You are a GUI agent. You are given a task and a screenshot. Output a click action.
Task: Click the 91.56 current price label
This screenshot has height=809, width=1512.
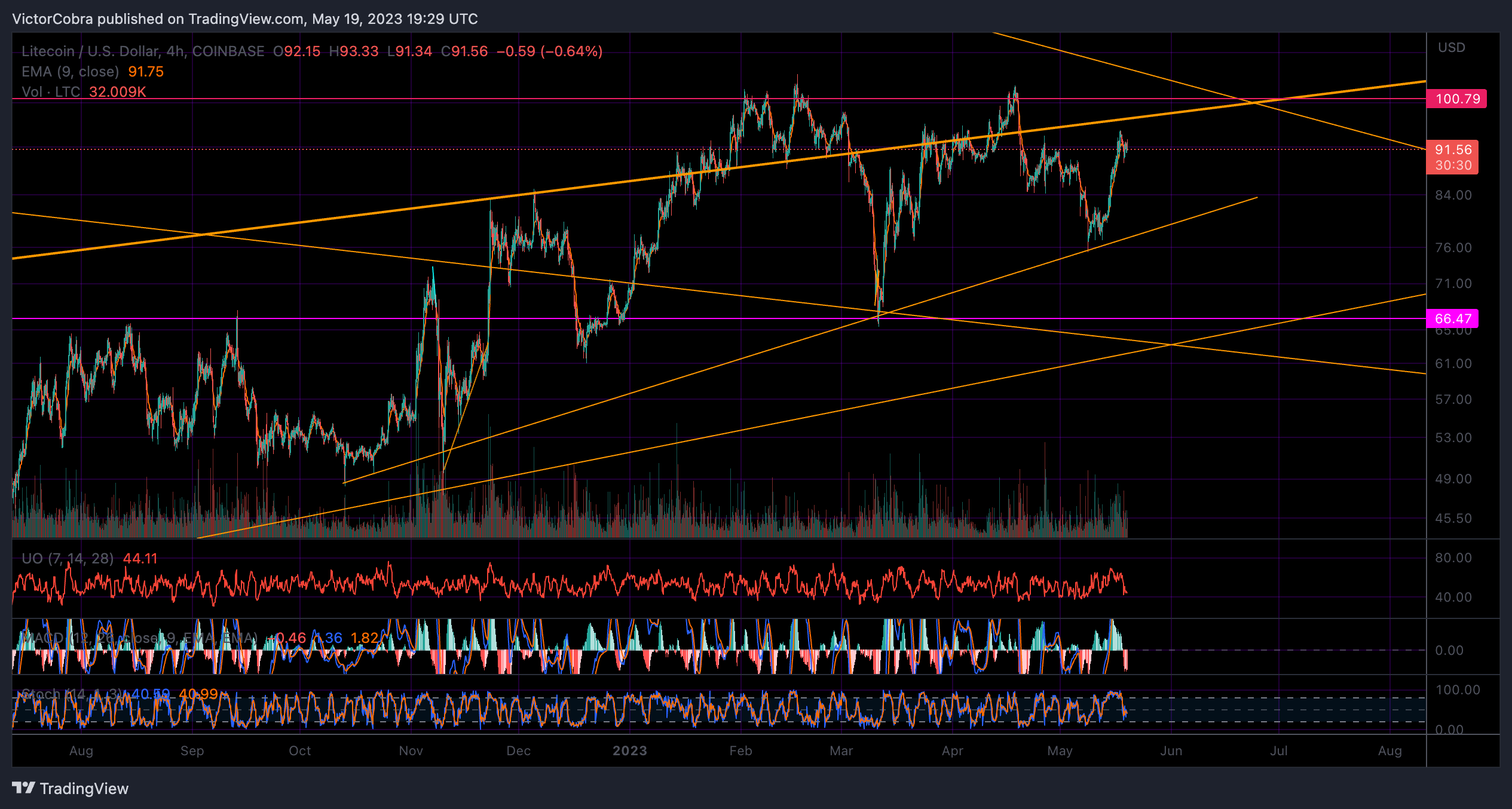click(1453, 149)
